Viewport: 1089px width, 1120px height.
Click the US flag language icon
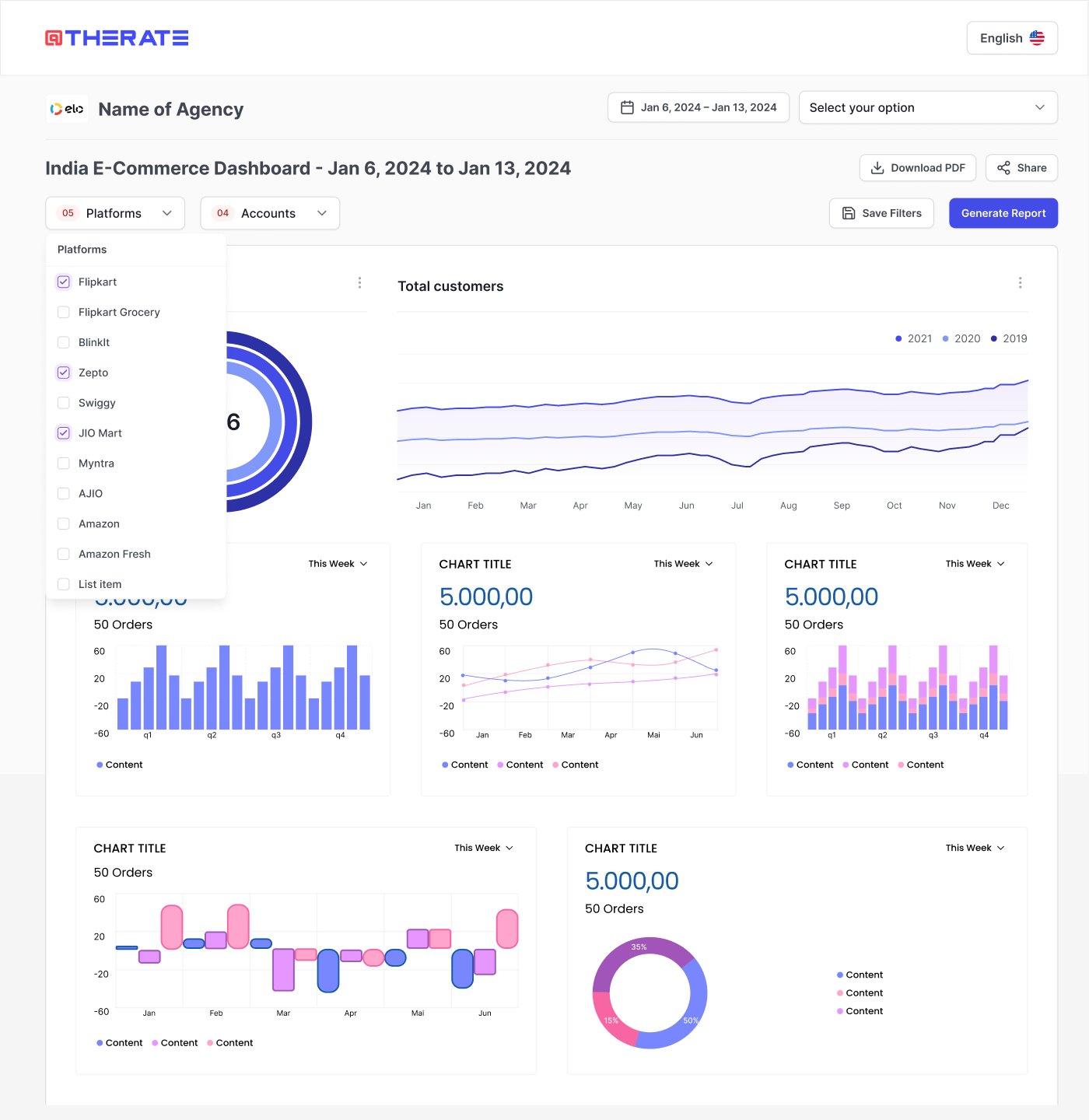click(1037, 38)
